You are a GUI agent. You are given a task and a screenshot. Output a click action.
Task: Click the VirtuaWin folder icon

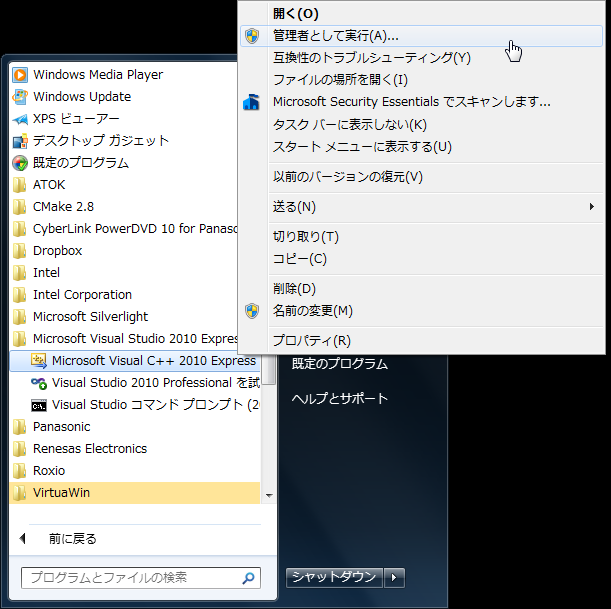click(19, 493)
